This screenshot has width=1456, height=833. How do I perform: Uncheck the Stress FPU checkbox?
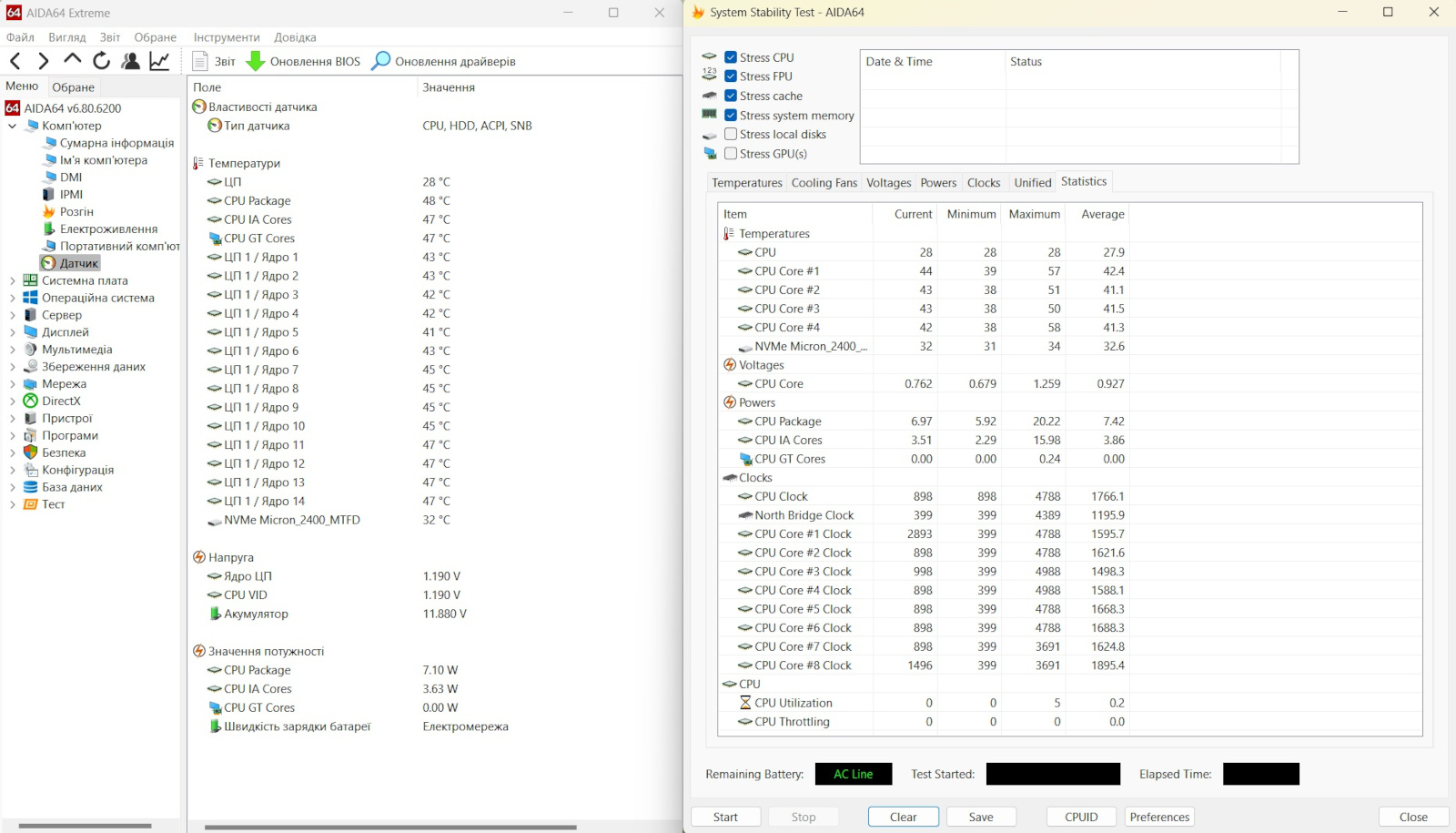[731, 76]
